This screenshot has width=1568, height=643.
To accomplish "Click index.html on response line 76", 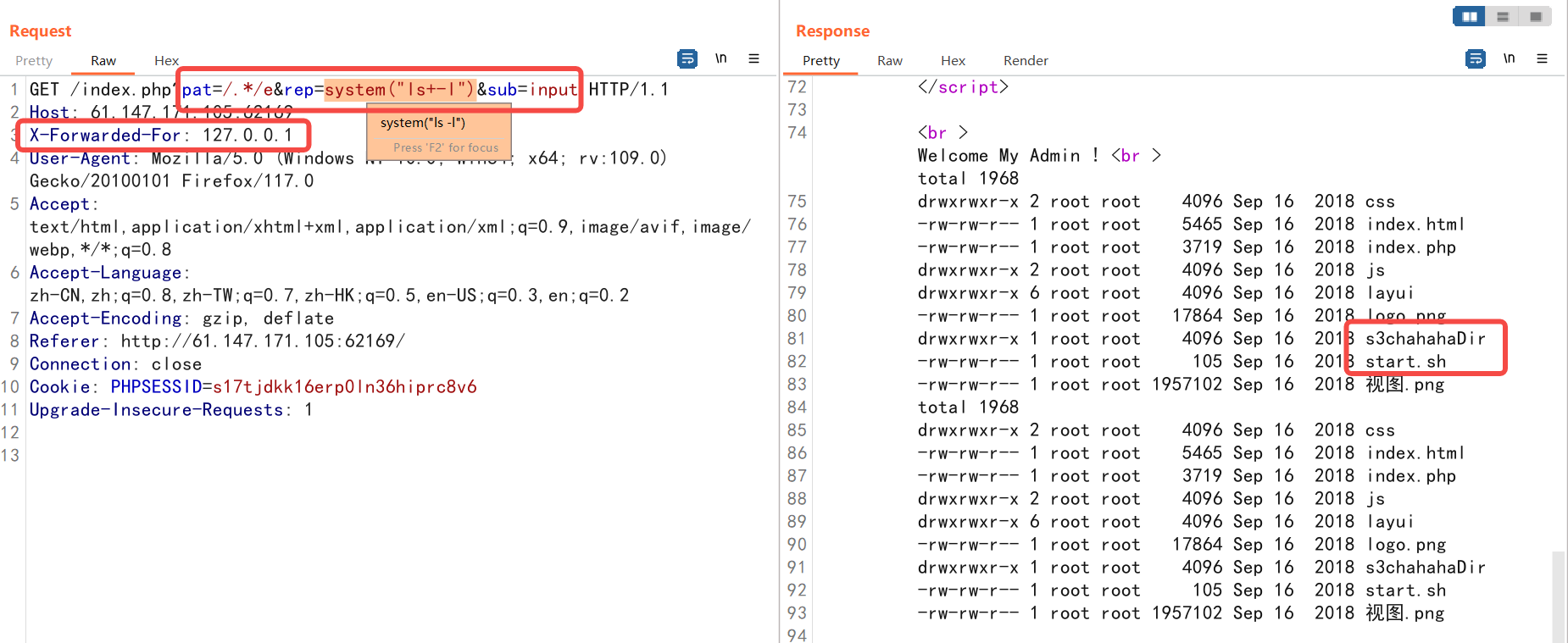I will [x=1415, y=224].
